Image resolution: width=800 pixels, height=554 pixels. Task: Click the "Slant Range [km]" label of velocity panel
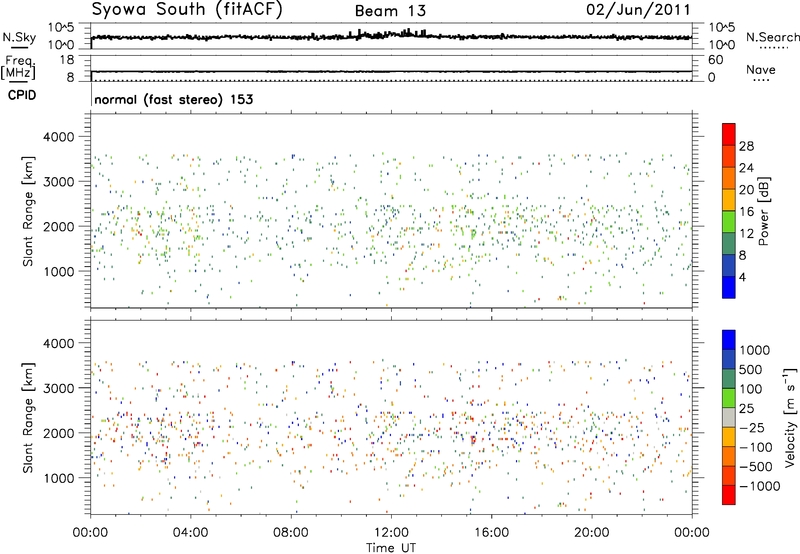[x=28, y=417]
